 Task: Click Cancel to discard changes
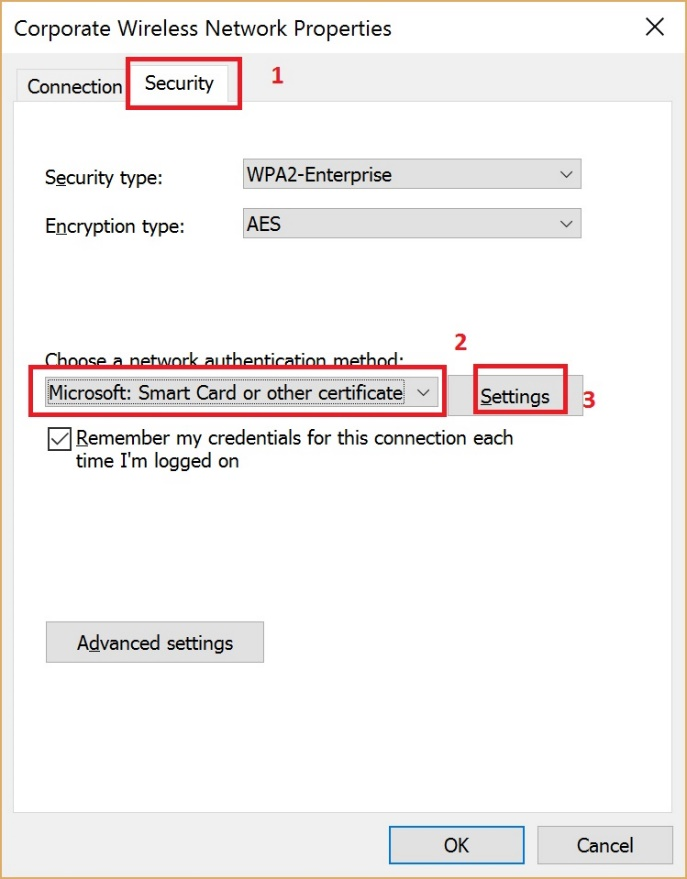click(x=605, y=845)
